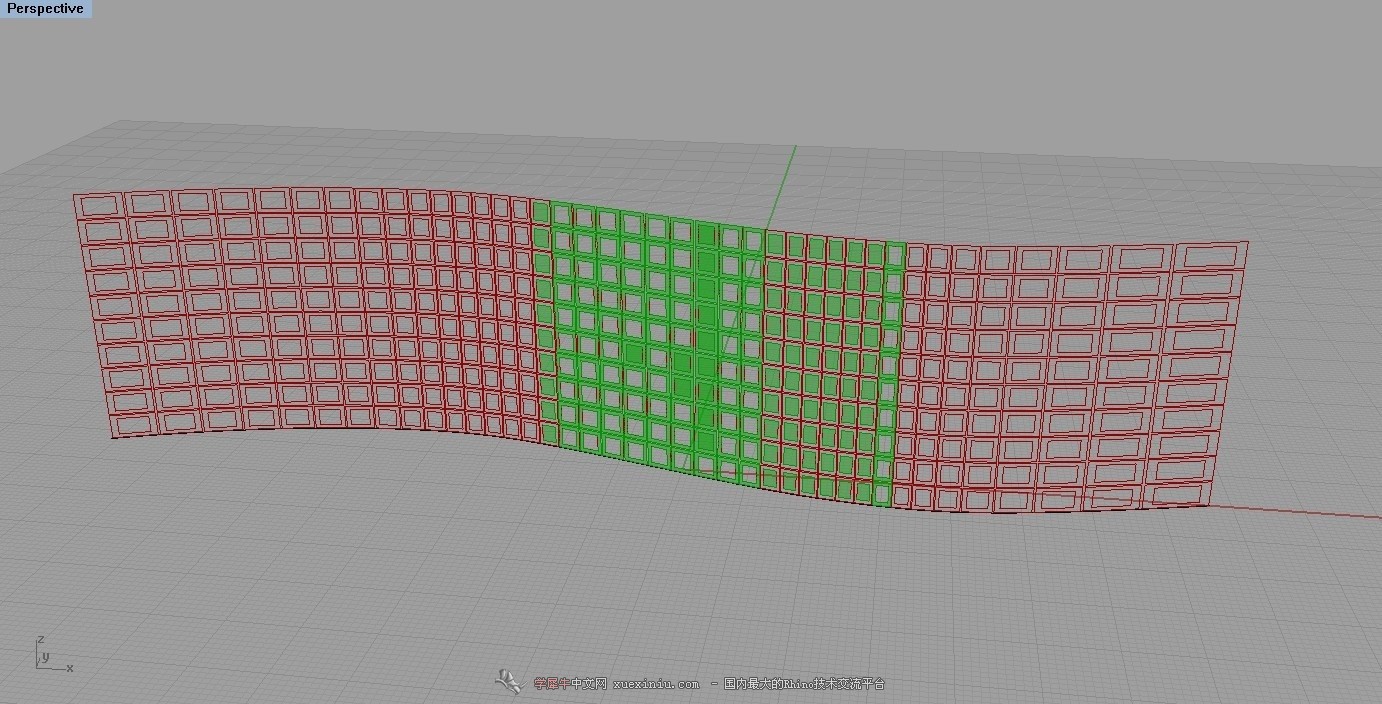Select the green highlighted panel section
The width and height of the screenshot is (1382, 704).
[720, 352]
